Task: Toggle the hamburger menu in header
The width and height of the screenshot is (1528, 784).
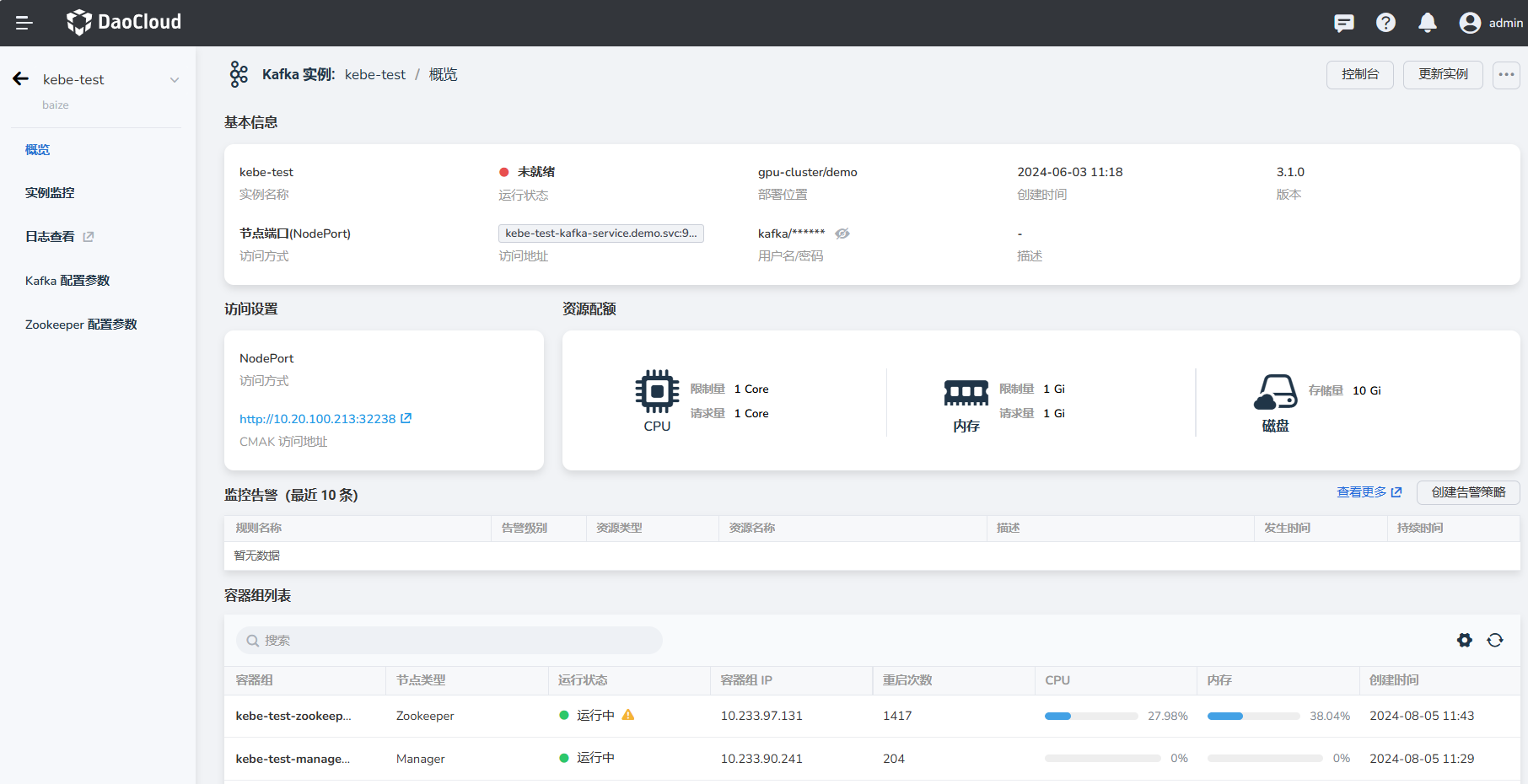Action: pyautogui.click(x=24, y=23)
